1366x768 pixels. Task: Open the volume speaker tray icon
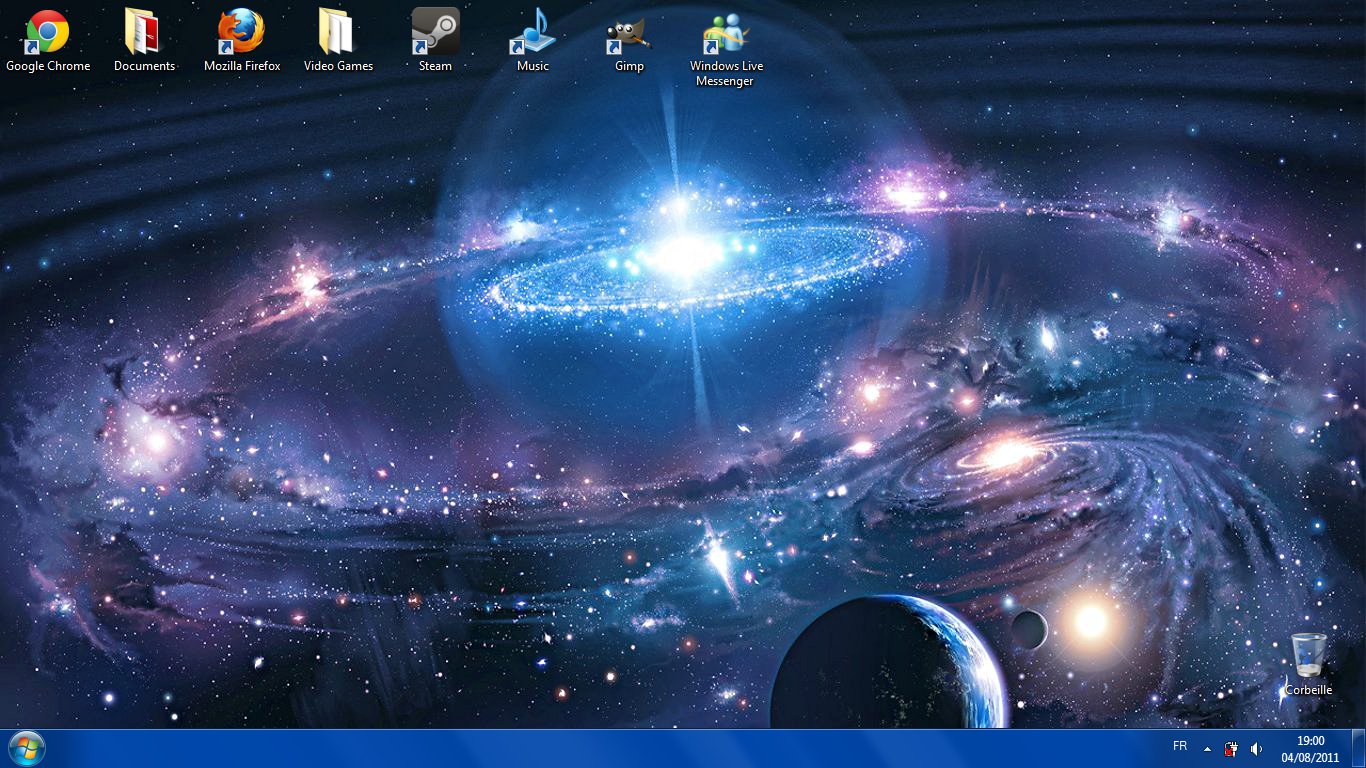[1256, 749]
